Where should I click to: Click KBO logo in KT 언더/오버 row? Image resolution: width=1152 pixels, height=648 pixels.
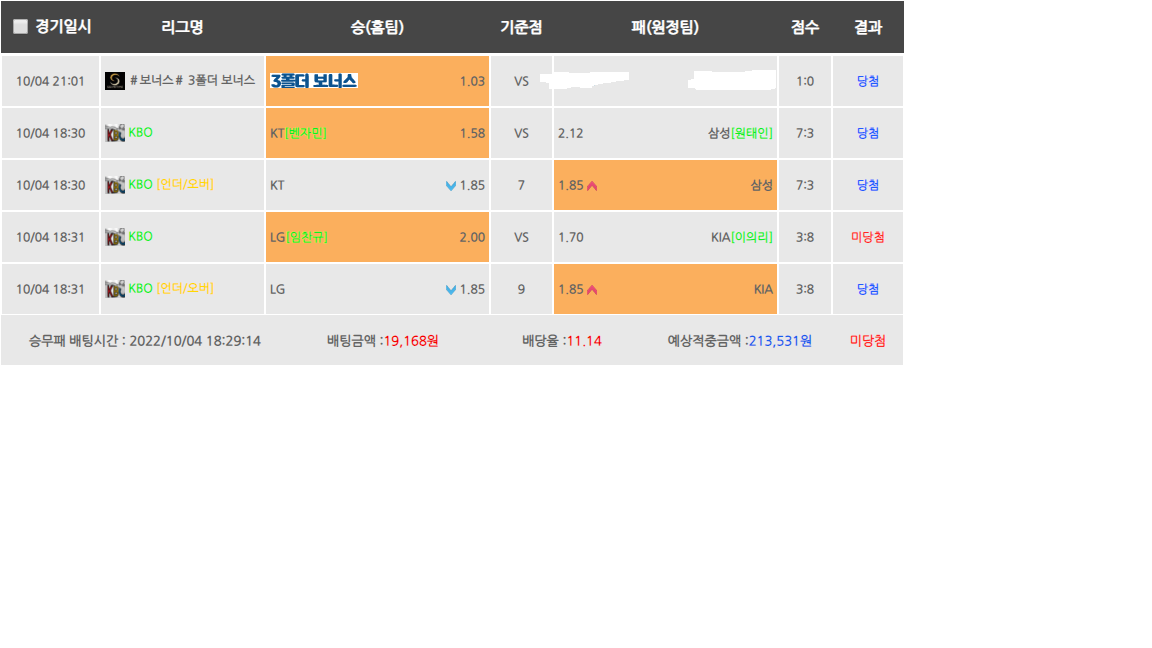(115, 185)
